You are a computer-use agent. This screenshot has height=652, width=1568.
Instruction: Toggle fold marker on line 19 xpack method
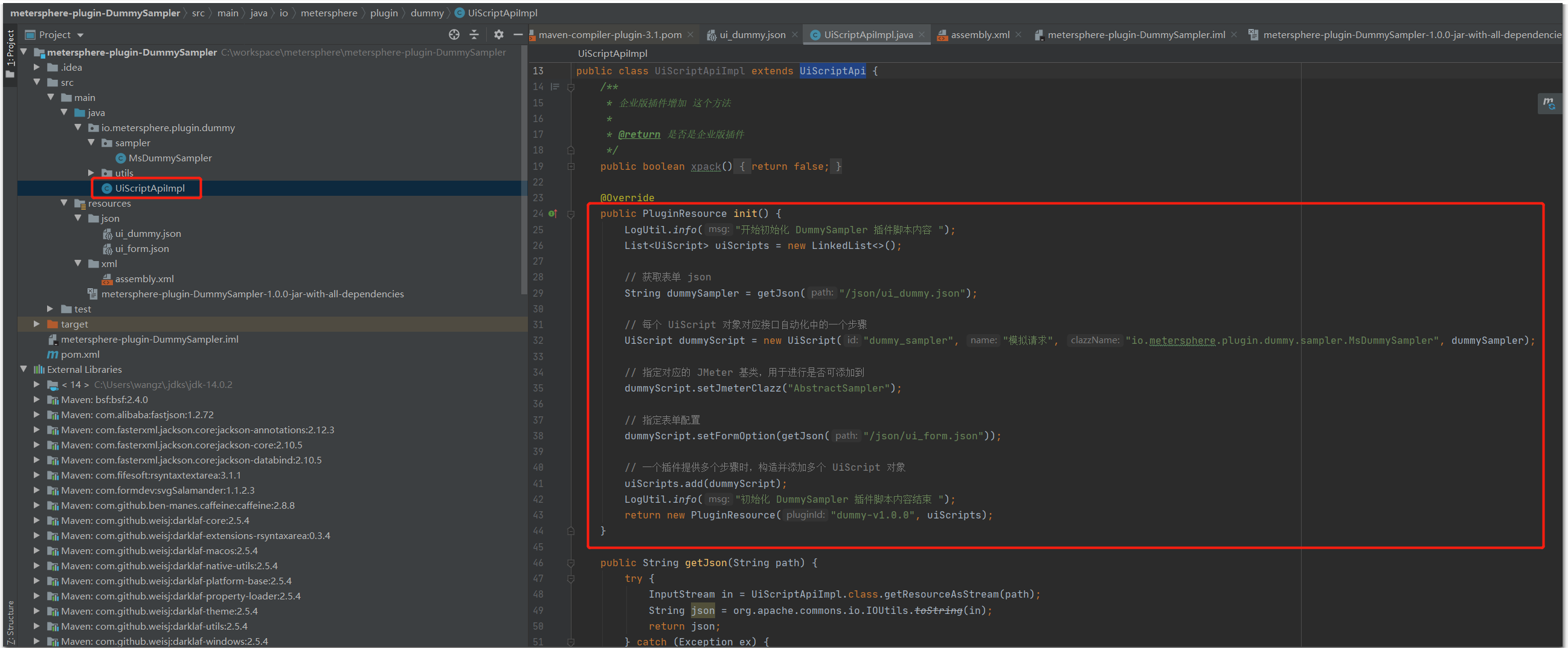tap(571, 167)
